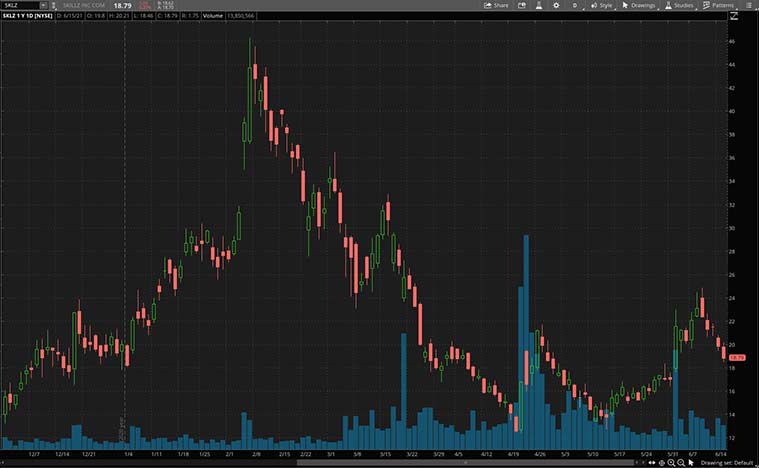The width and height of the screenshot is (759, 468).
Task: Click the zoom in magnifier icon
Action: [x=670, y=462]
